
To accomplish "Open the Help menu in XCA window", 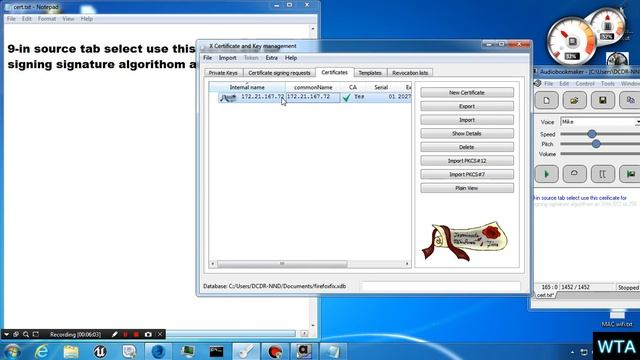I will click(291, 58).
